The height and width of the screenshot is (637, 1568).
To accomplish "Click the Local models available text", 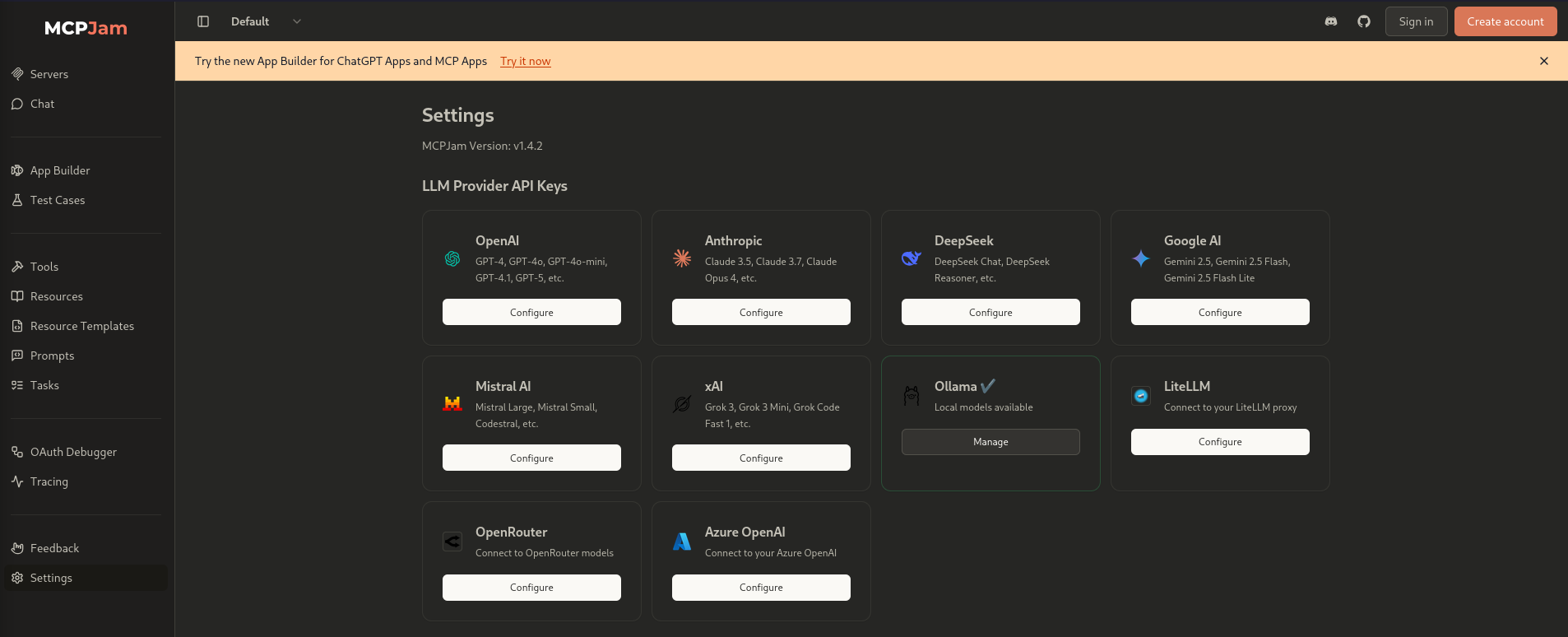I will pos(983,407).
